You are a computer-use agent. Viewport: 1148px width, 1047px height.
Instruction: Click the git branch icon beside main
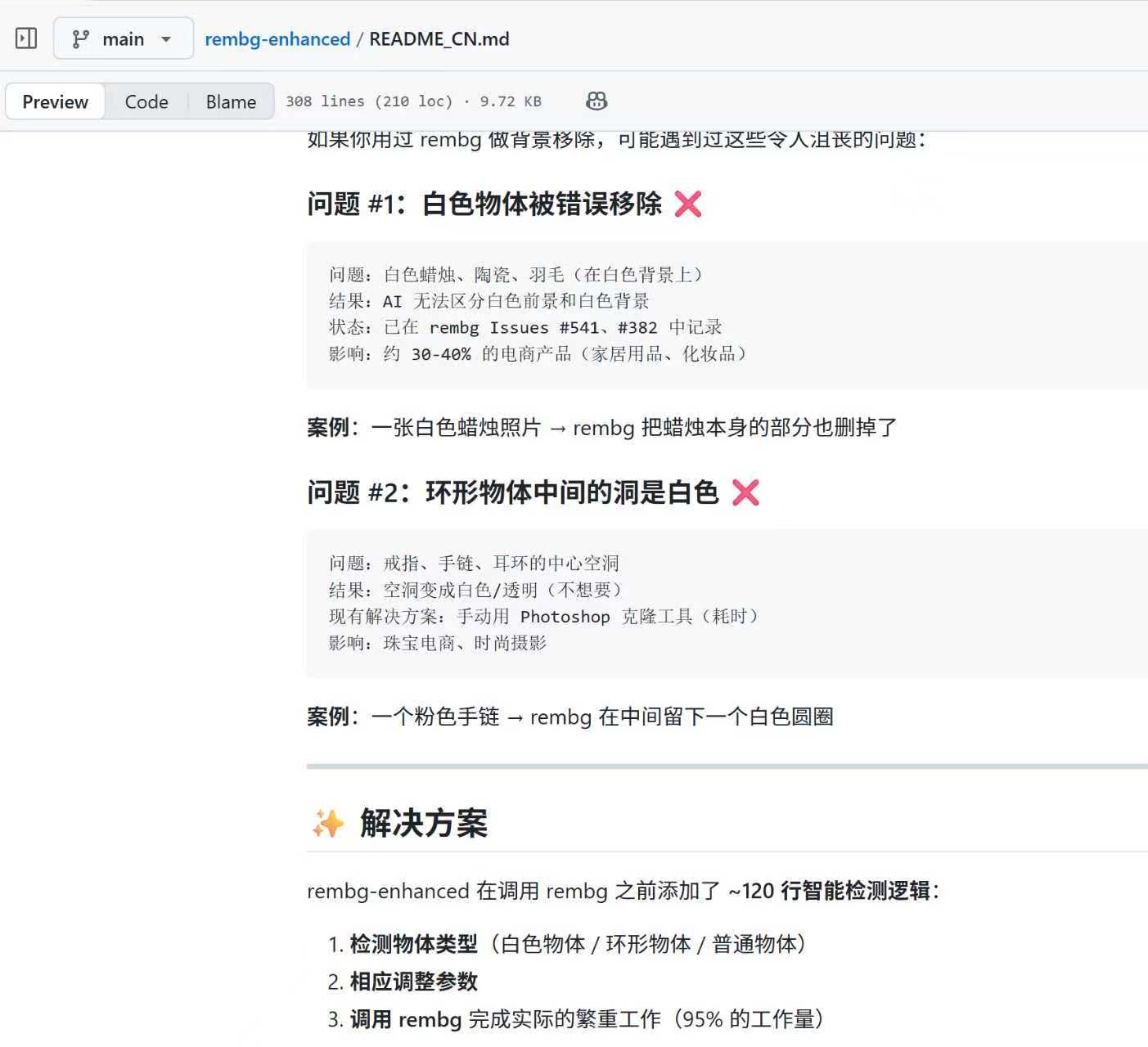pyautogui.click(x=80, y=39)
